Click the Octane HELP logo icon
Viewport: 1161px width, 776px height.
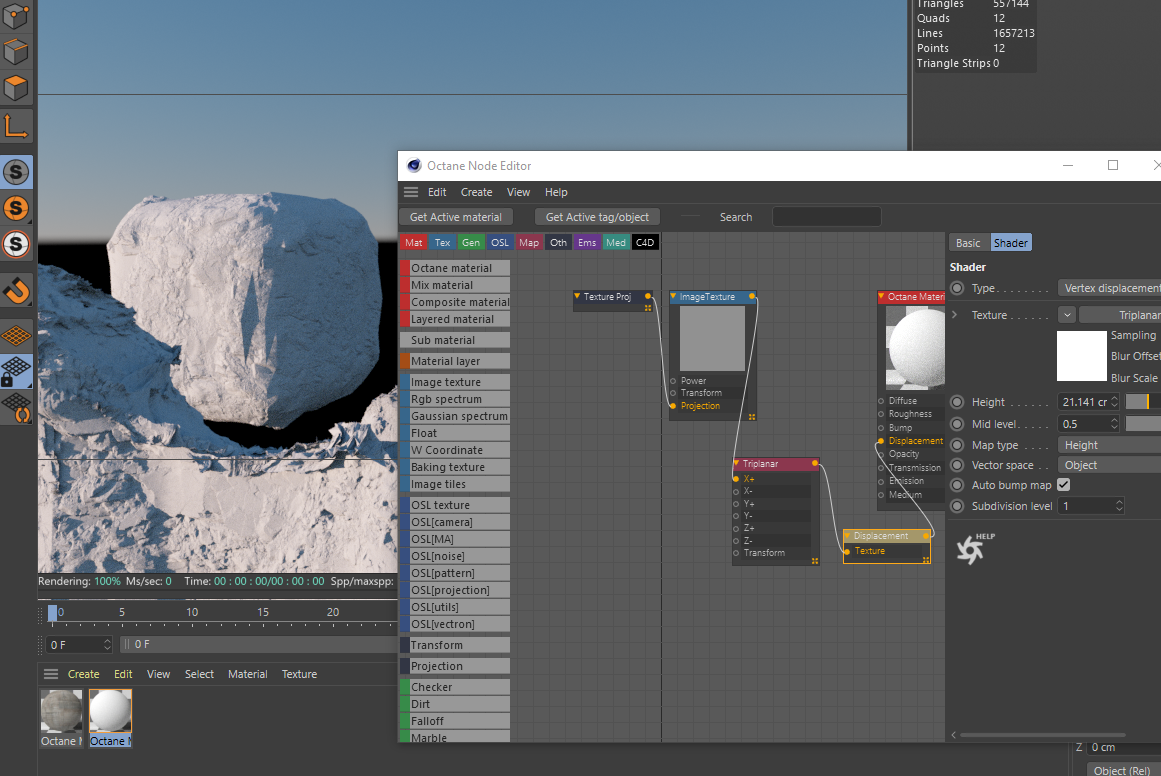pyautogui.click(x=974, y=549)
